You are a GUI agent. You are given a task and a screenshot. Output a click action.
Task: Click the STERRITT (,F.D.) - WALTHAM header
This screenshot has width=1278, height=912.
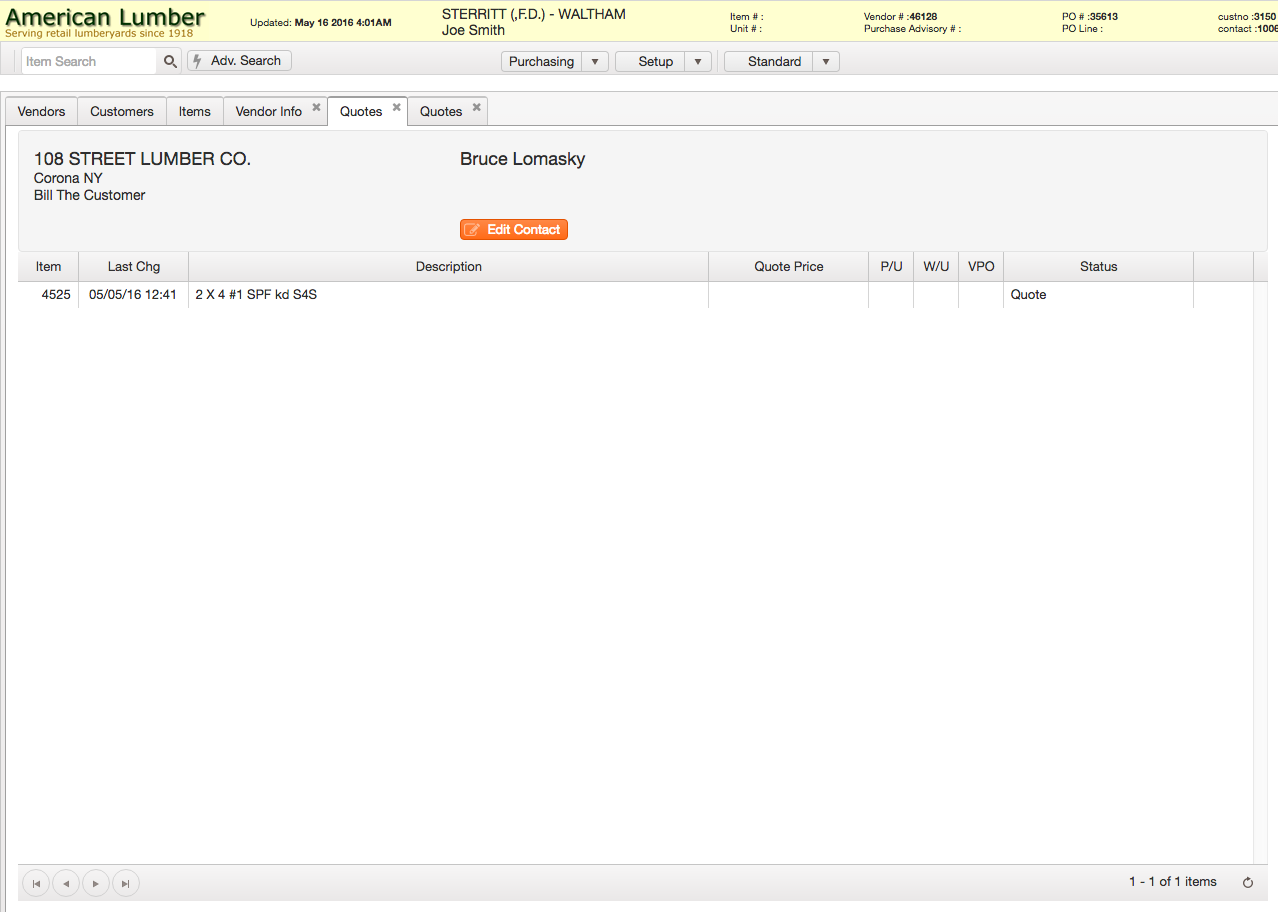click(534, 14)
